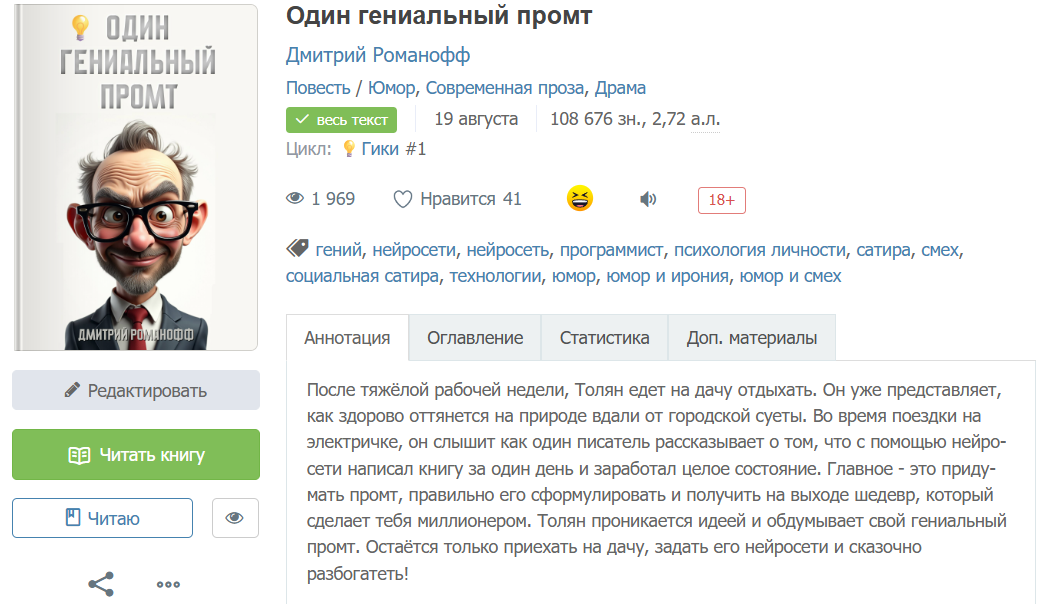
Task: Open the three-dots more options menu
Action: (x=168, y=585)
